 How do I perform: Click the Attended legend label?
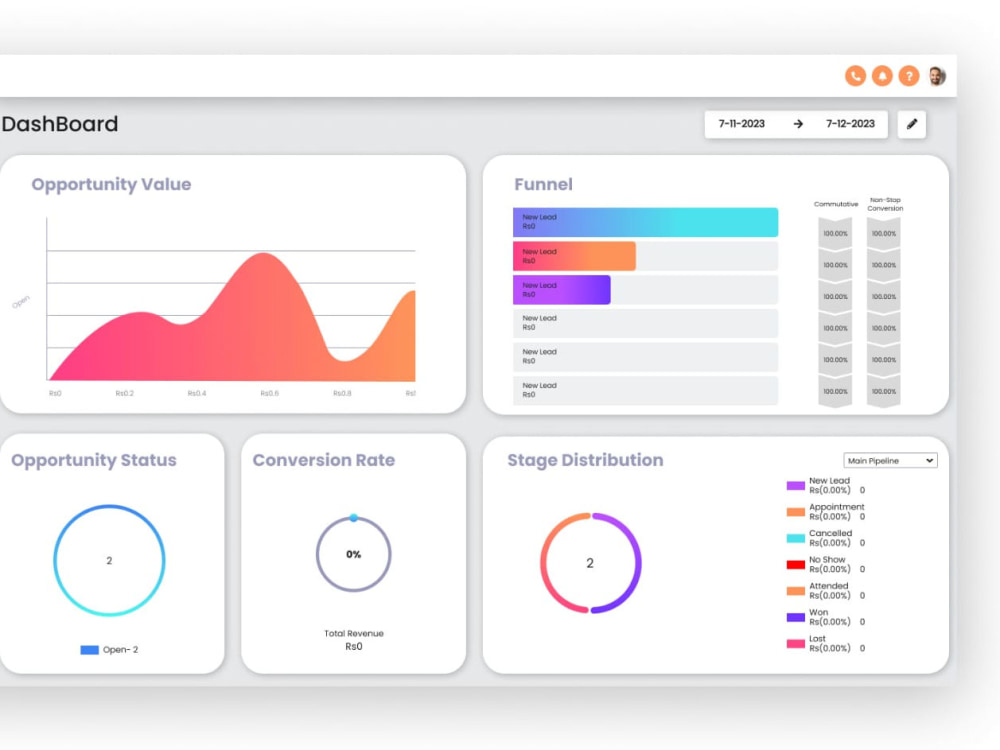828,585
